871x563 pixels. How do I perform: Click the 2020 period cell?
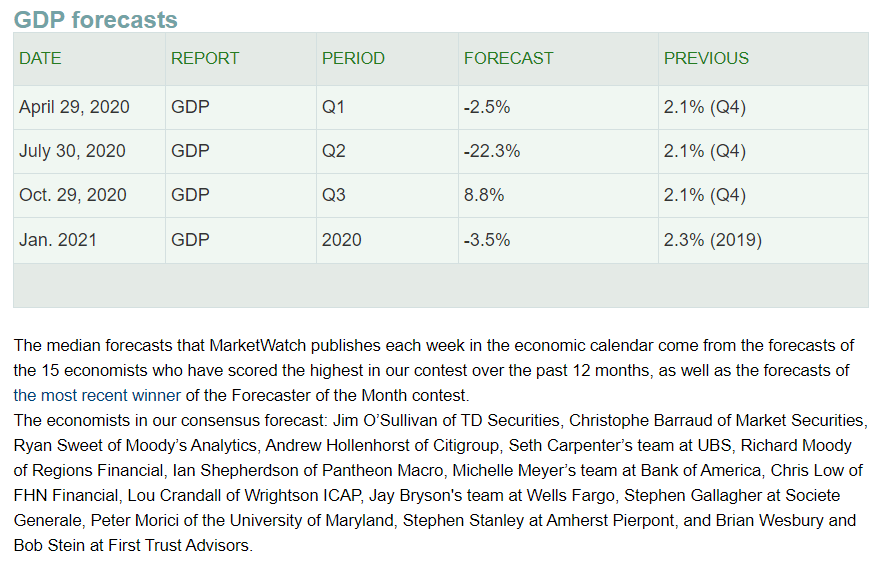(387, 240)
